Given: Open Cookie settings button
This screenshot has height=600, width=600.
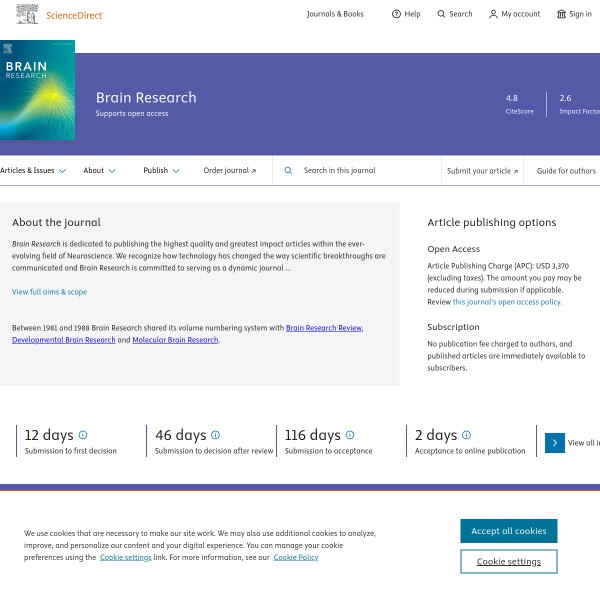Looking at the screenshot, I should click(508, 562).
